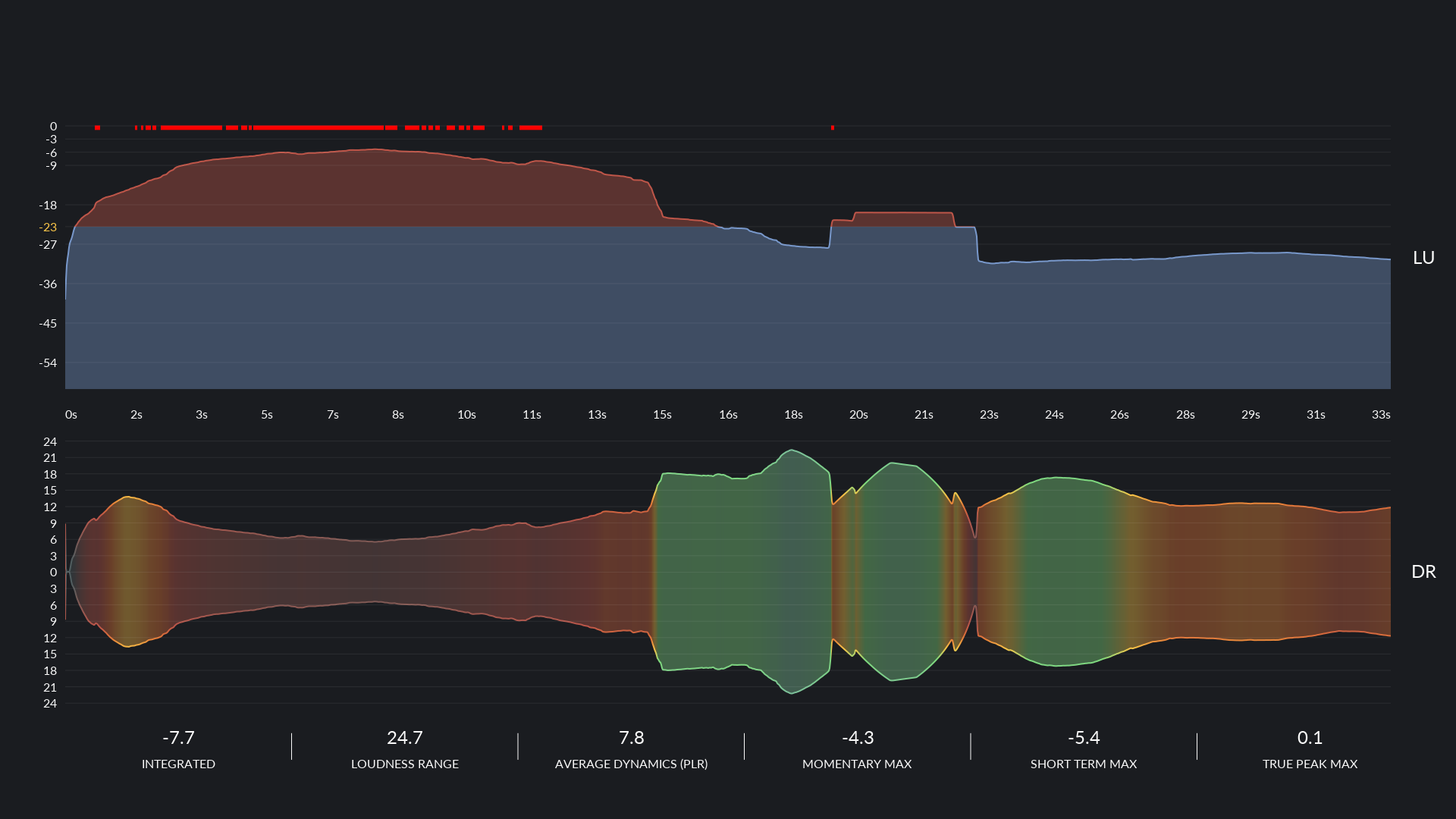Click the top 24 DR axis label
The image size is (1456, 819).
[50, 442]
